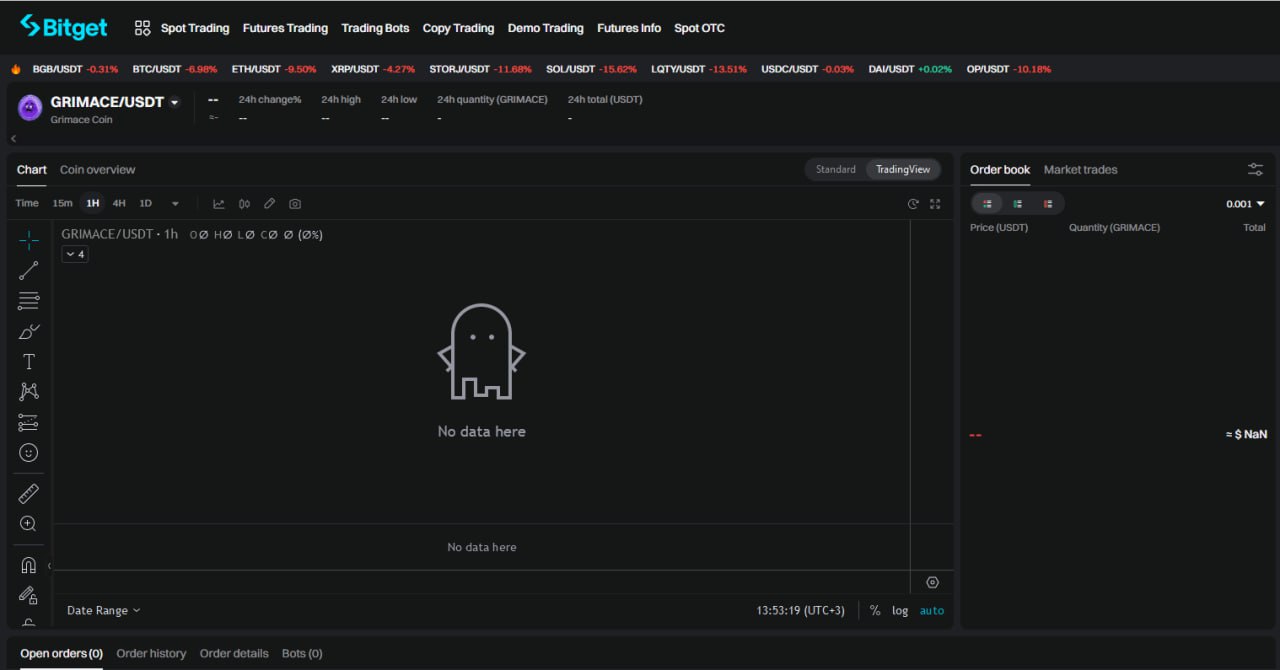1280x670 pixels.
Task: Select the brush drawing tool
Action: (29, 331)
